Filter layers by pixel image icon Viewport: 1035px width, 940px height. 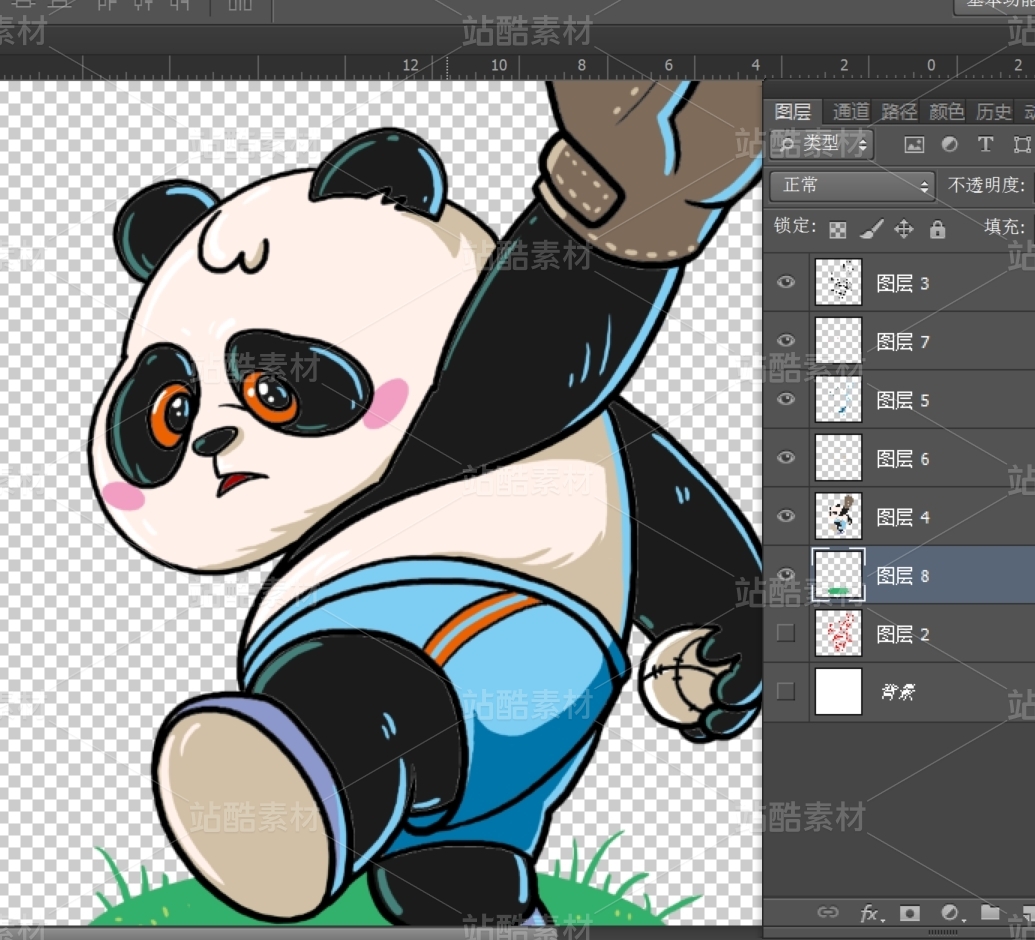[x=914, y=145]
